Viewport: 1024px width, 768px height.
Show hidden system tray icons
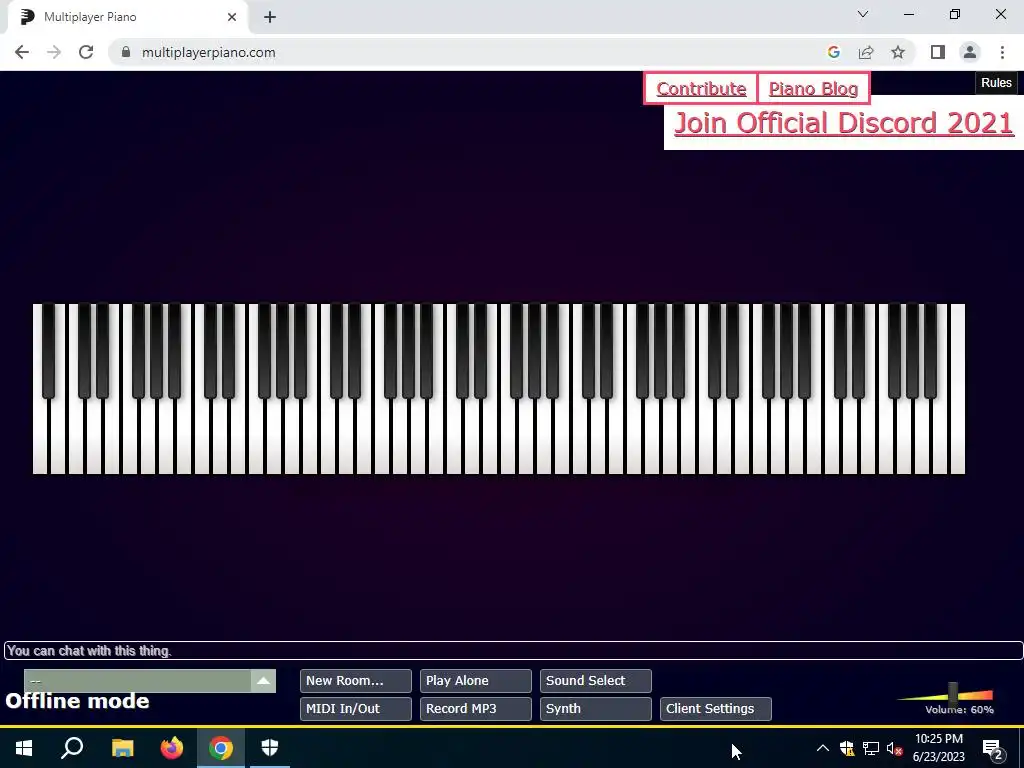823,748
